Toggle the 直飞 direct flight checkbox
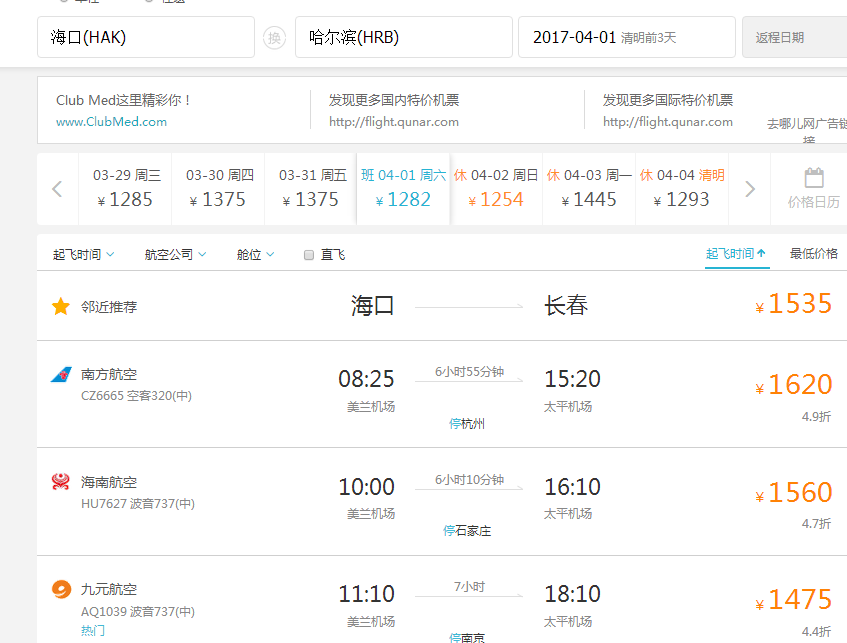 (x=309, y=255)
